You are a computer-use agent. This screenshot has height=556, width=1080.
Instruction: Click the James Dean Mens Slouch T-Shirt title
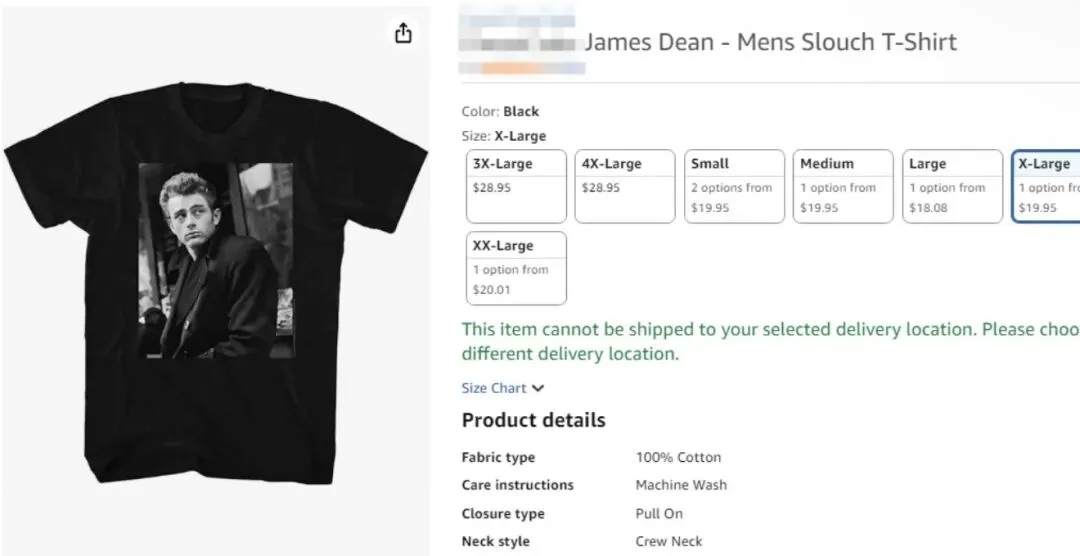point(770,42)
